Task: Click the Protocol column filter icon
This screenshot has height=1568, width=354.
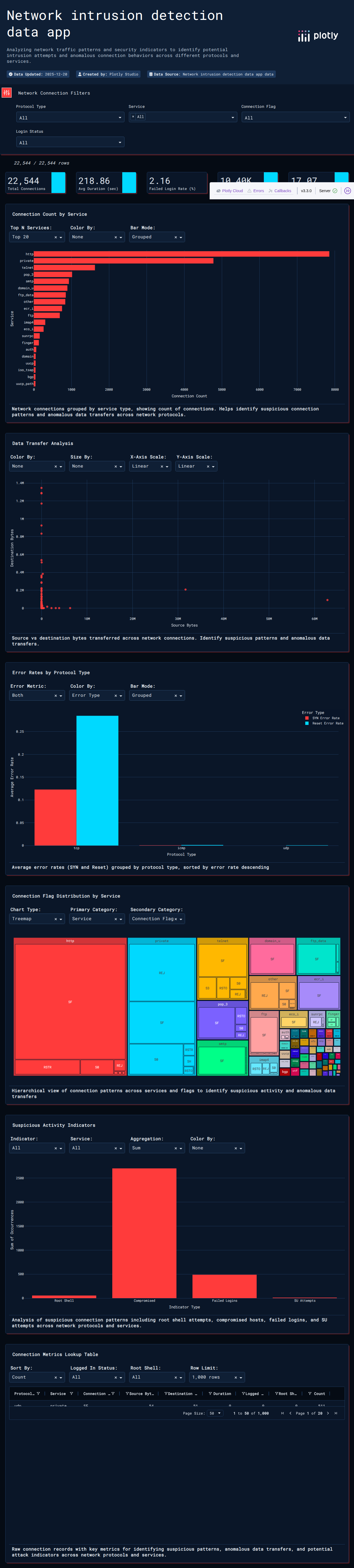Action: 38,1393
